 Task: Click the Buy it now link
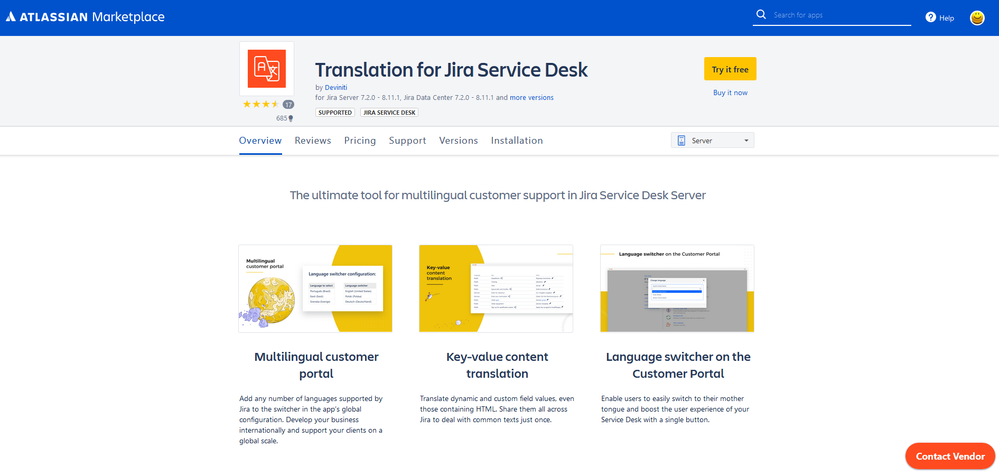pyautogui.click(x=730, y=93)
